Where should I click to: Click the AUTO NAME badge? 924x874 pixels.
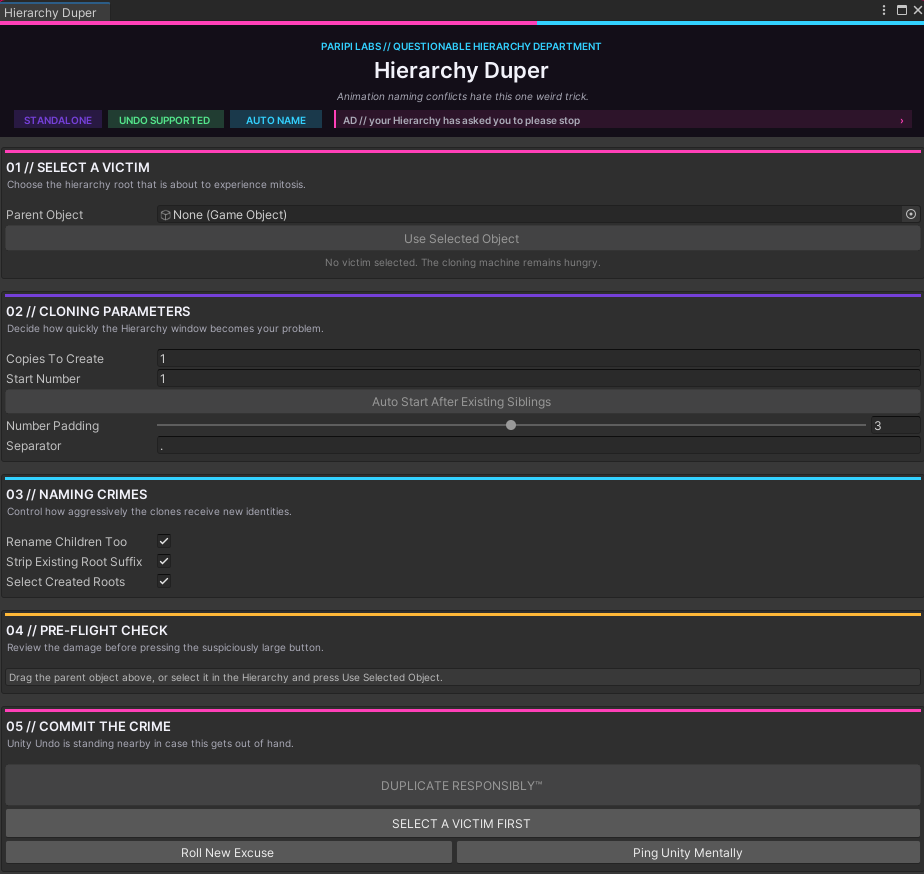pos(276,120)
